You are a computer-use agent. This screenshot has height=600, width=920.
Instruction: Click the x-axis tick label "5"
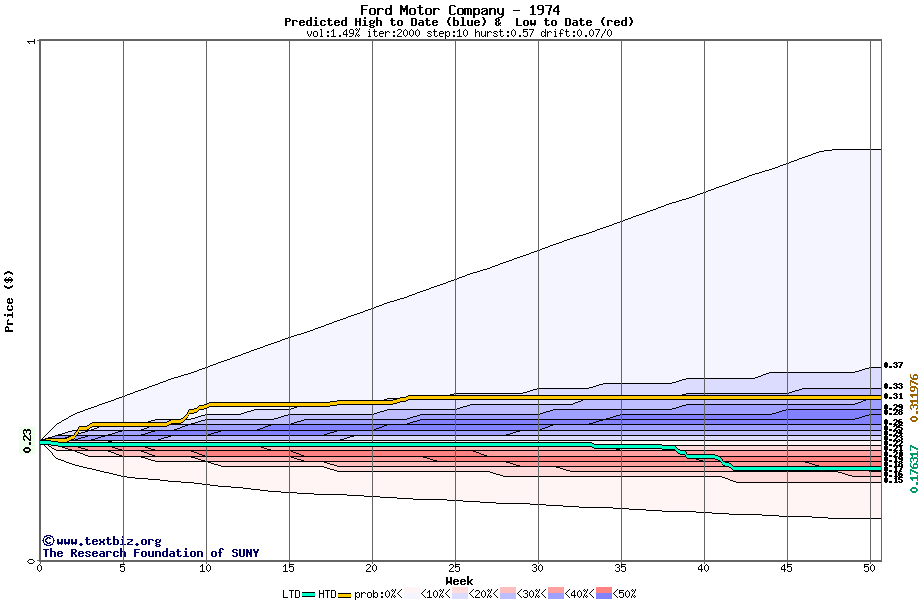(x=123, y=568)
